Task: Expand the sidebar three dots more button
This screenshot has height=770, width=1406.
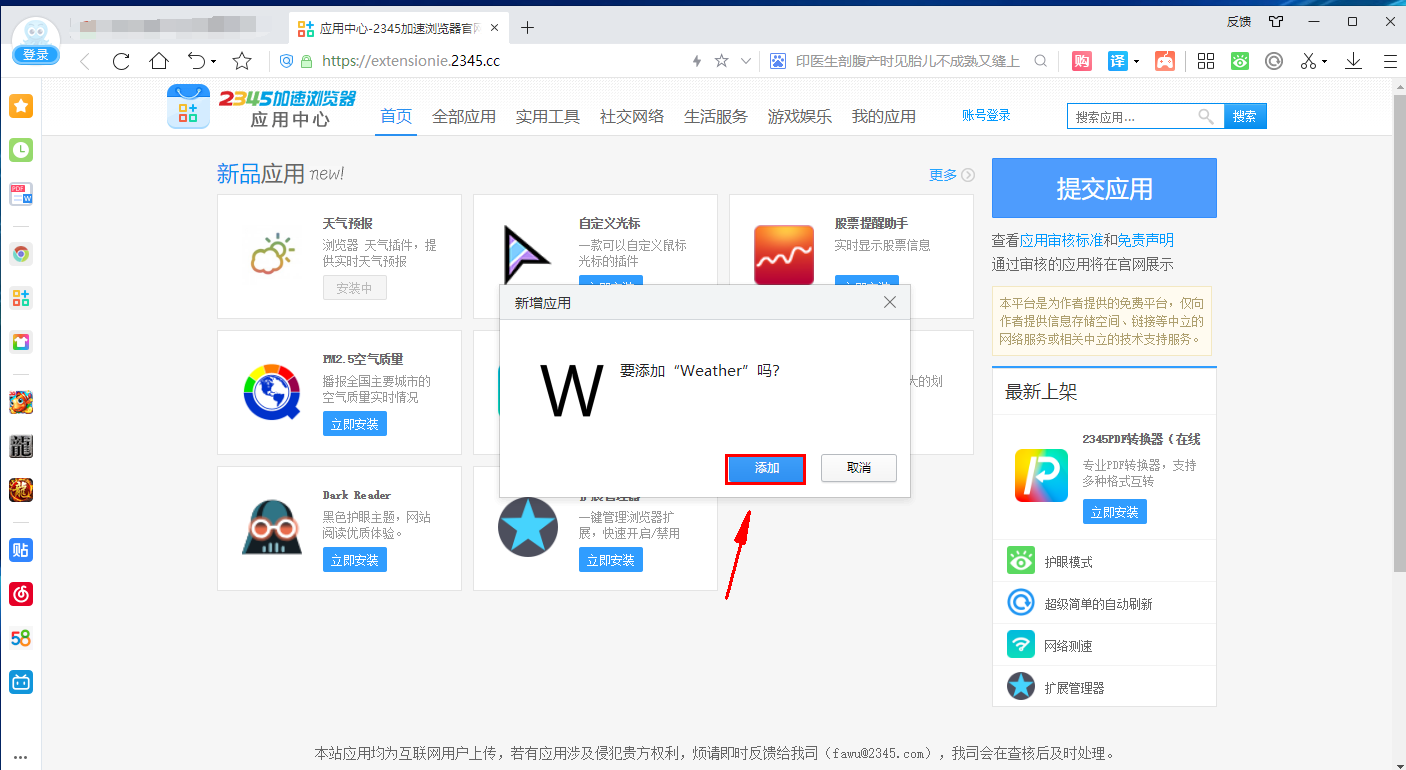Action: (x=21, y=757)
